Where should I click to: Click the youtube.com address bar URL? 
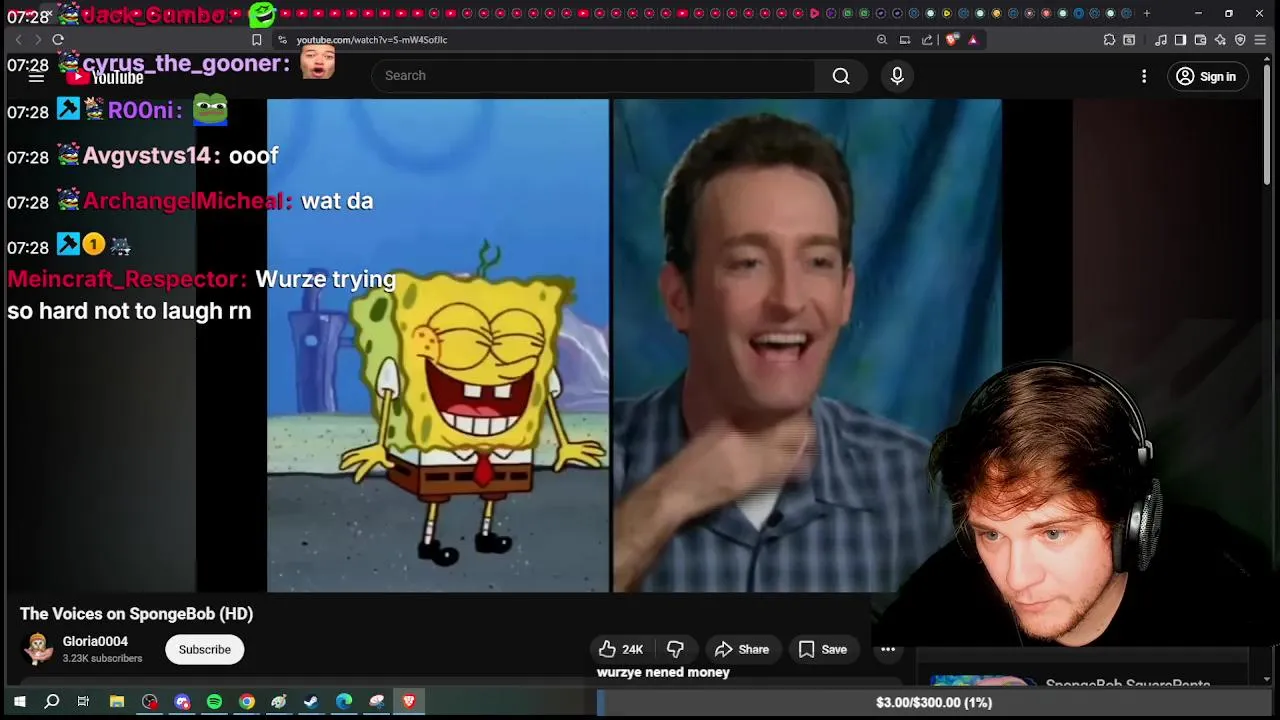(x=372, y=40)
